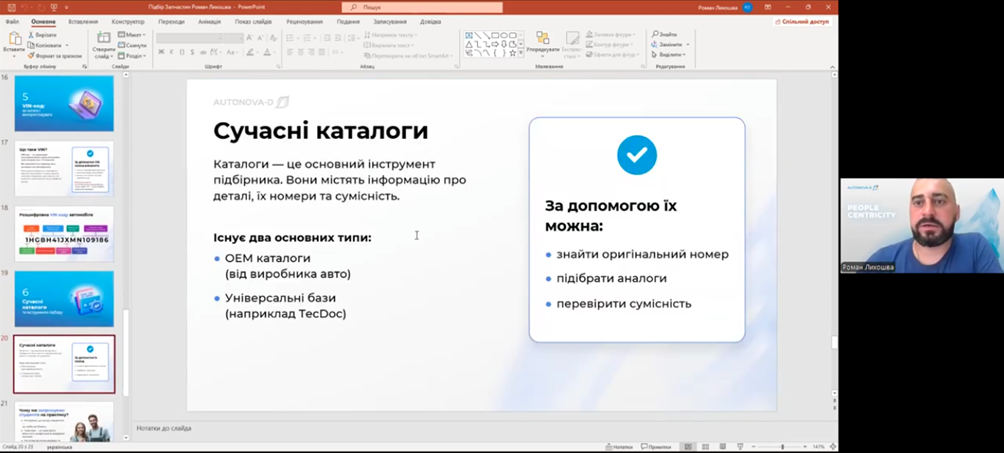Open the Вставлення ribbon tab

[x=83, y=21]
